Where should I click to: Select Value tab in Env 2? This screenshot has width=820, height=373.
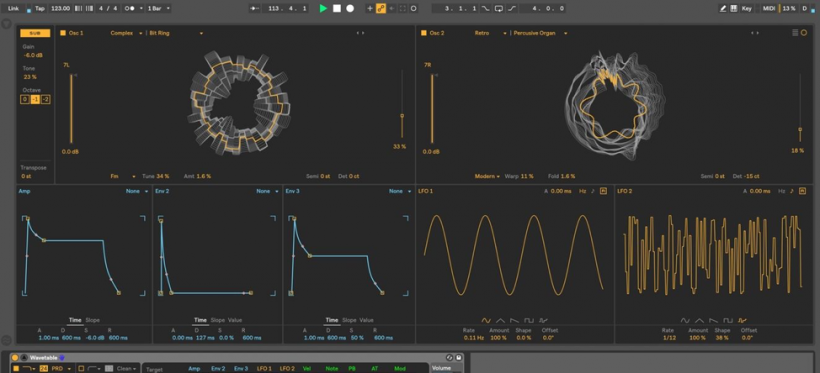(x=235, y=320)
